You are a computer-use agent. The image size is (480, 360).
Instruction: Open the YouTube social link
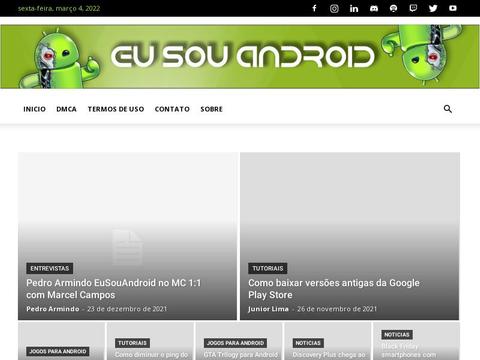453,8
